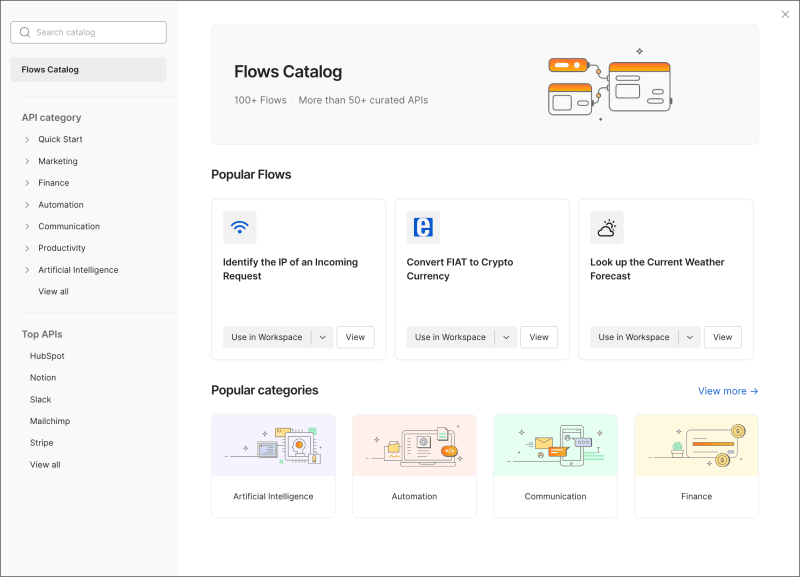The width and height of the screenshot is (800, 577).
Task: Select HubSpot under Top APIs
Action: [x=47, y=356]
